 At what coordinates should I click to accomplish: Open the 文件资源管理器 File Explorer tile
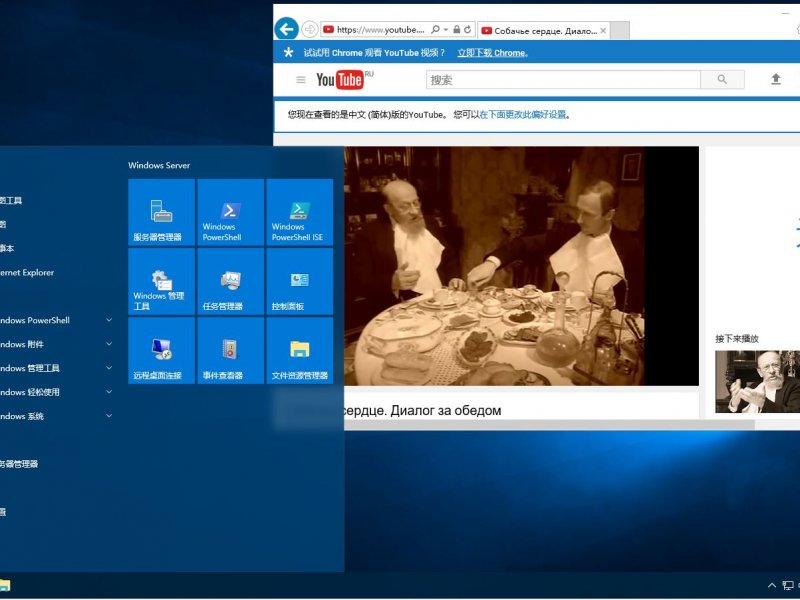[299, 350]
